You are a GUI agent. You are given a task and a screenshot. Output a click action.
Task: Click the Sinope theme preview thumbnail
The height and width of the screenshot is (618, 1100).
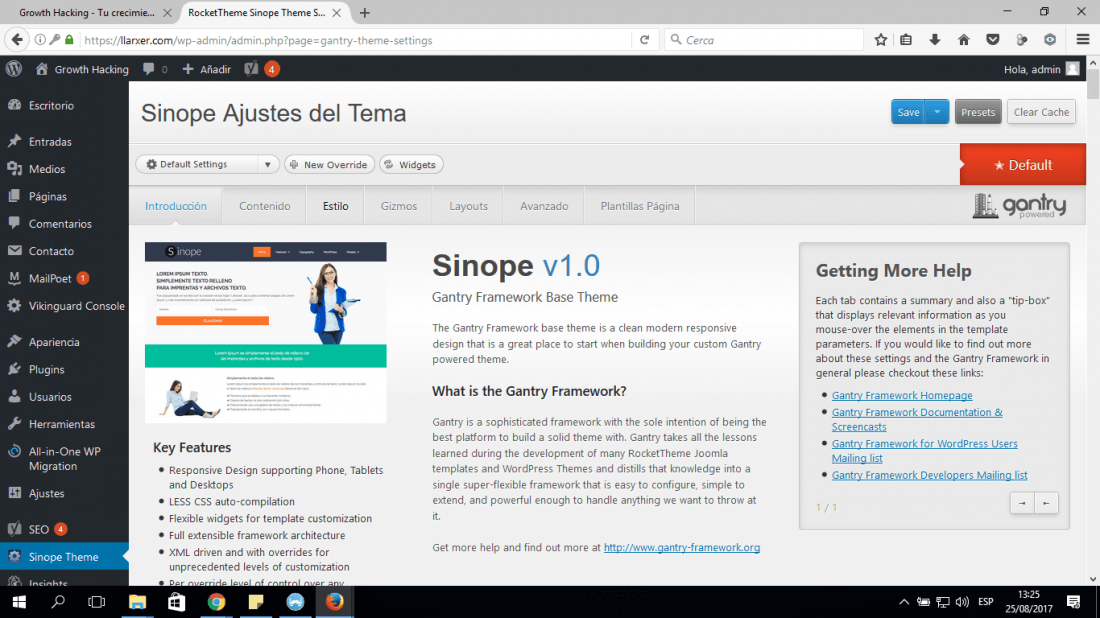coord(265,332)
